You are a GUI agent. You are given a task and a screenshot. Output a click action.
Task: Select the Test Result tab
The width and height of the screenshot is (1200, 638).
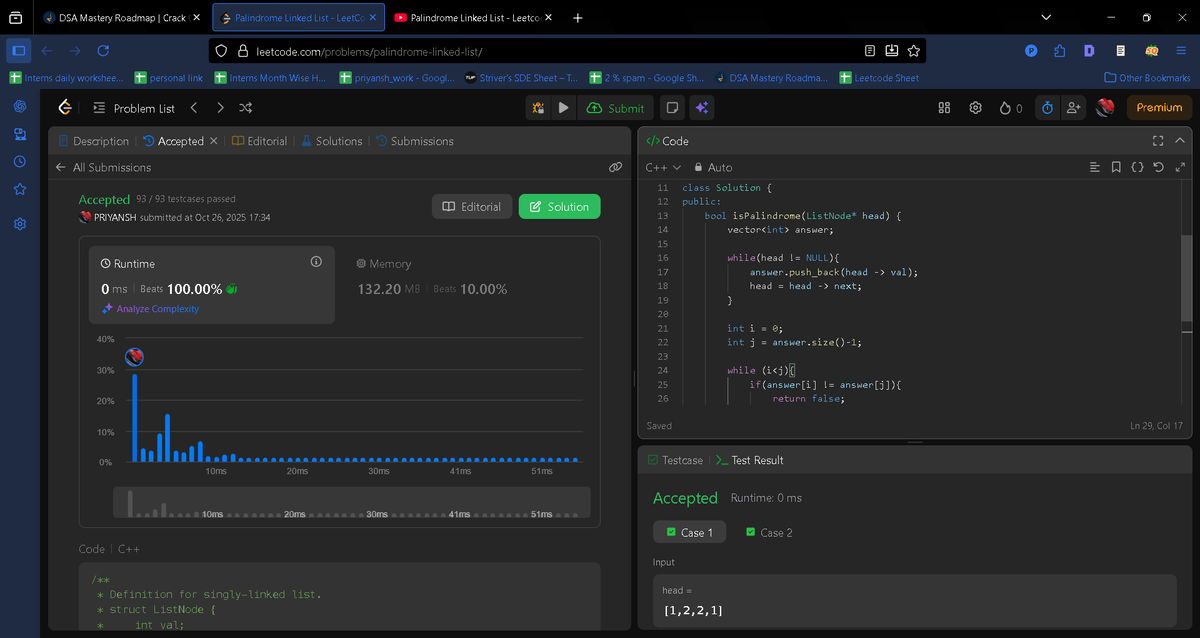pos(750,460)
